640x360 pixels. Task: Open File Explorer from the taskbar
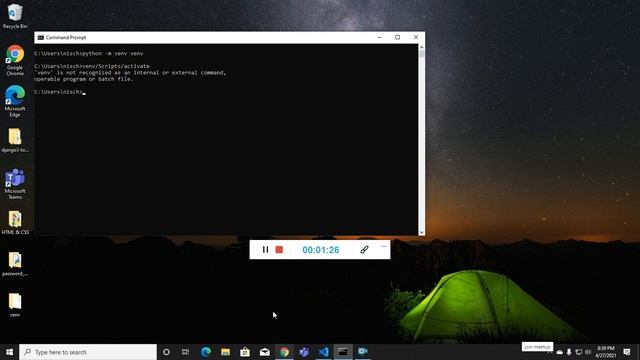click(225, 352)
